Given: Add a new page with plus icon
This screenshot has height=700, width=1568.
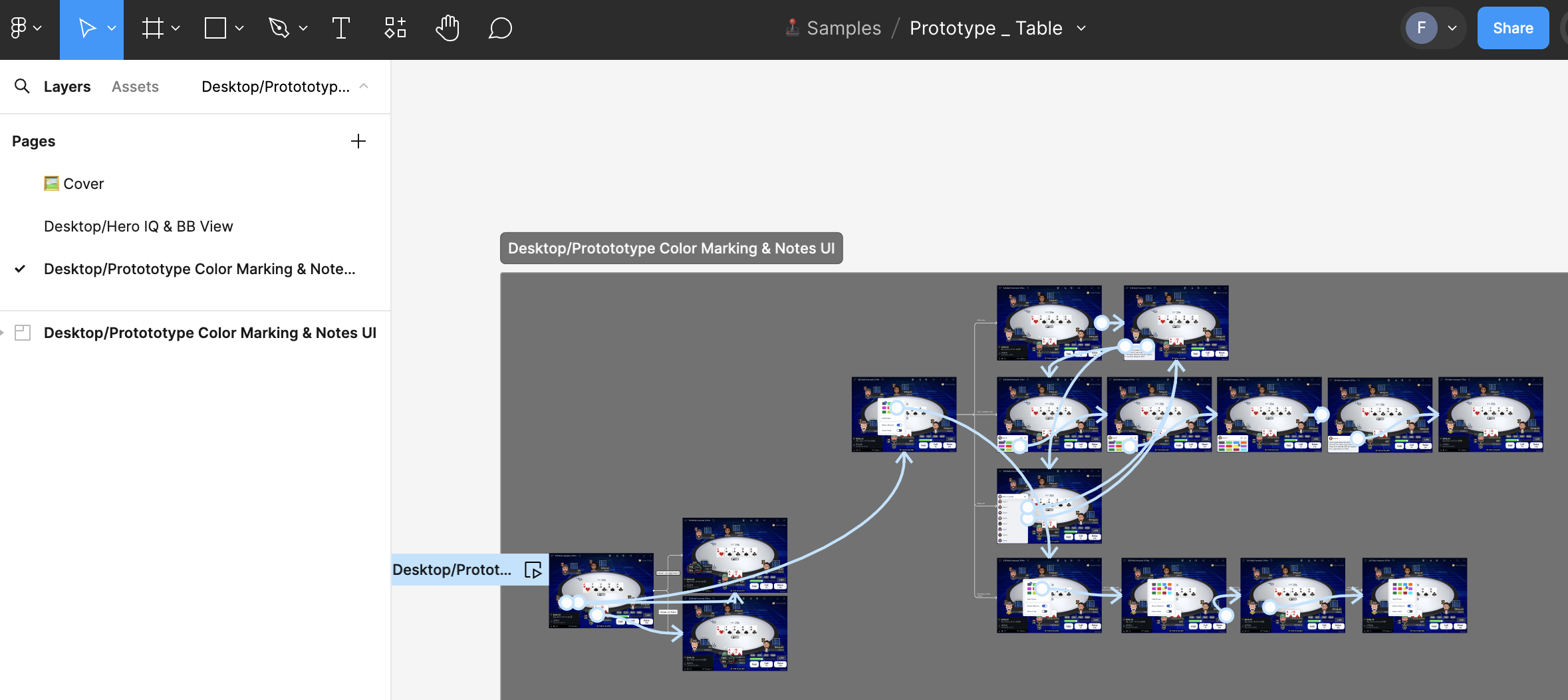Looking at the screenshot, I should 358,141.
